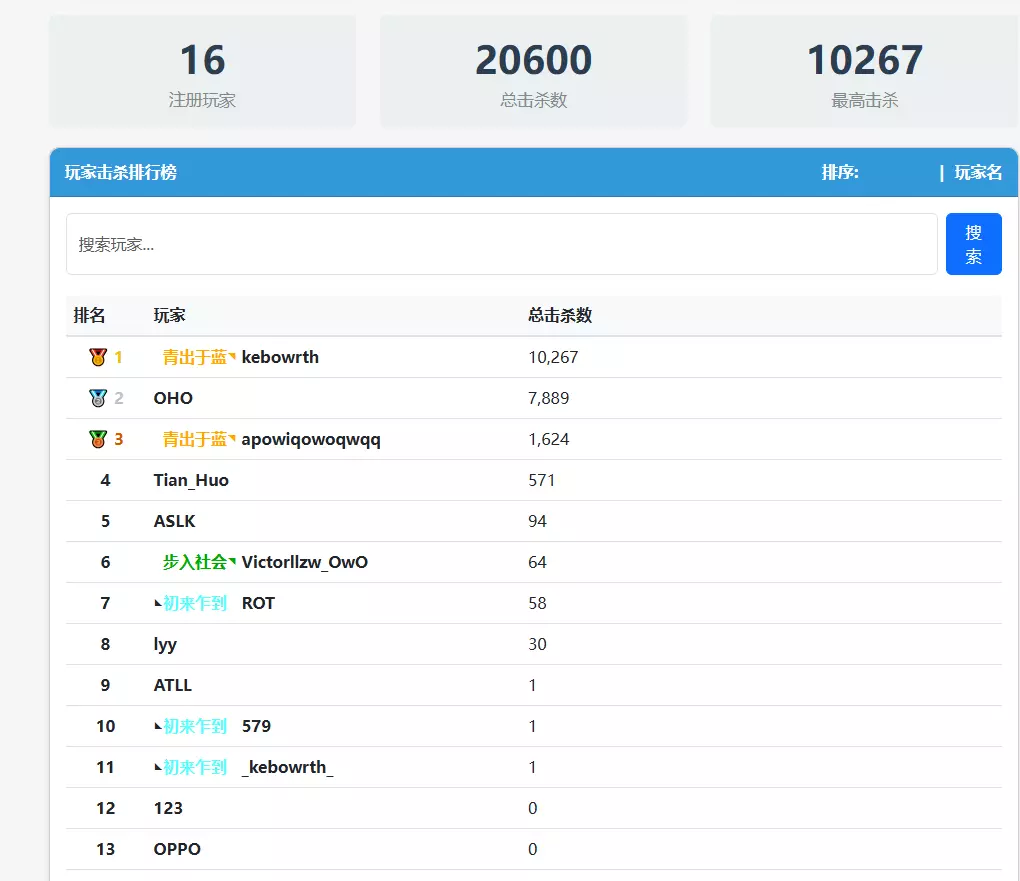Select player name Victorllzw_OwO

click(304, 562)
